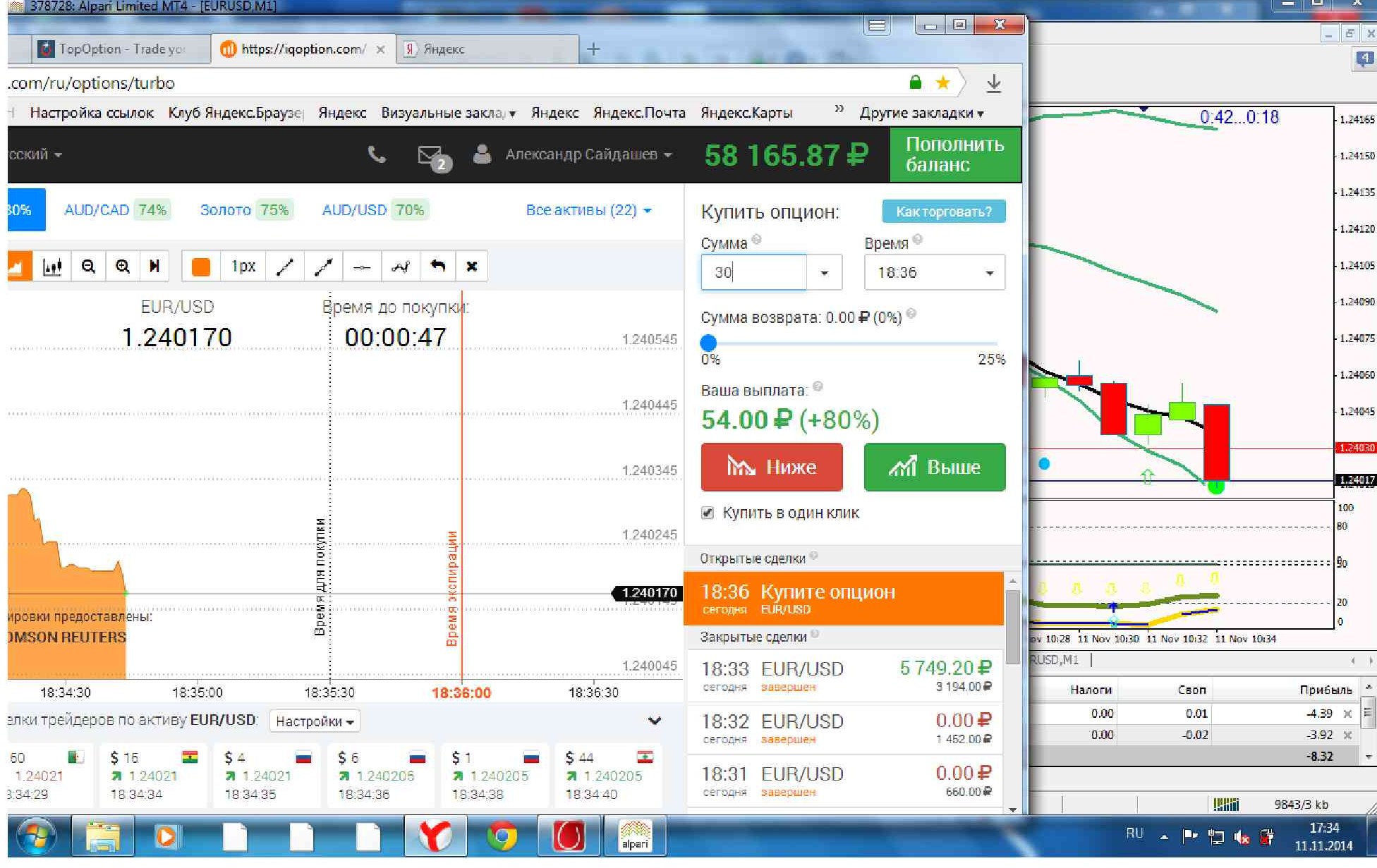The width and height of the screenshot is (1377, 868).
Task: Undo last chart drawing
Action: tap(438, 267)
